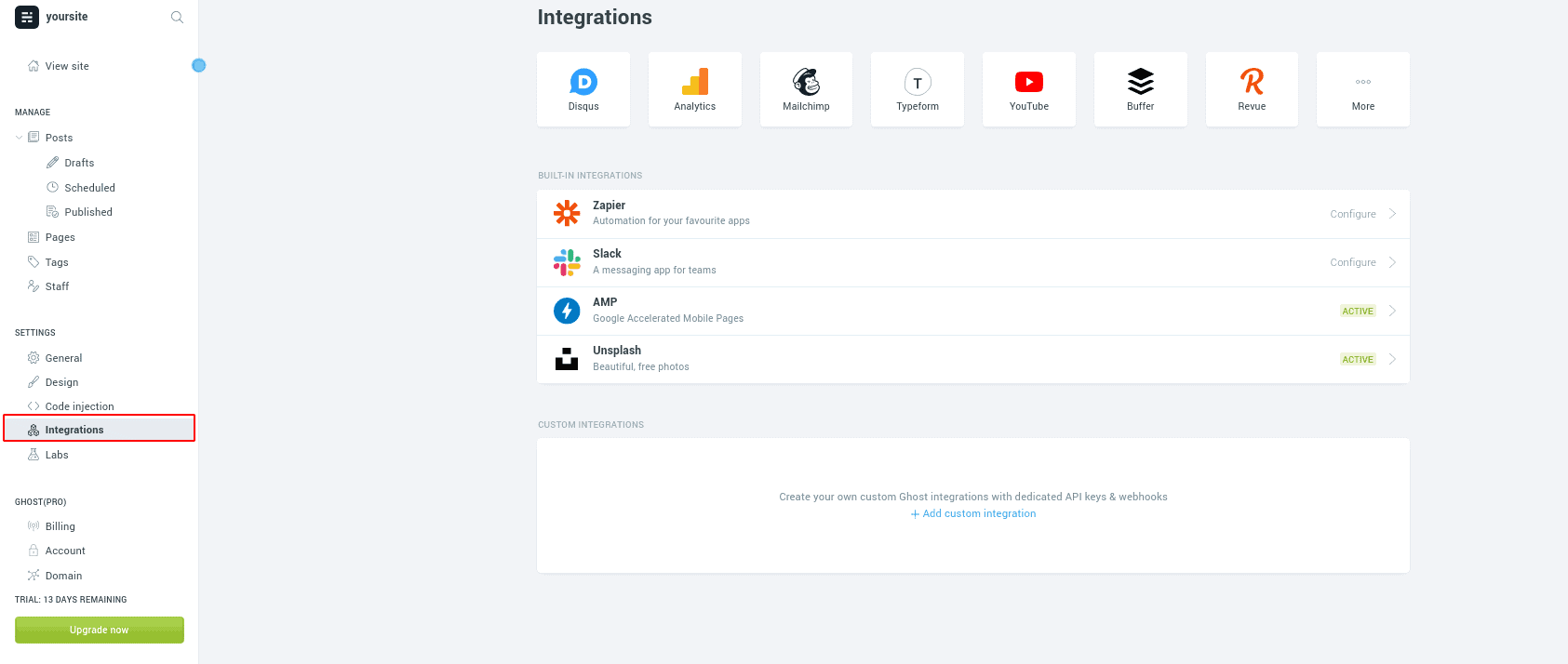Click the Tags label icon
The height and width of the screenshot is (664, 1568).
click(34, 262)
